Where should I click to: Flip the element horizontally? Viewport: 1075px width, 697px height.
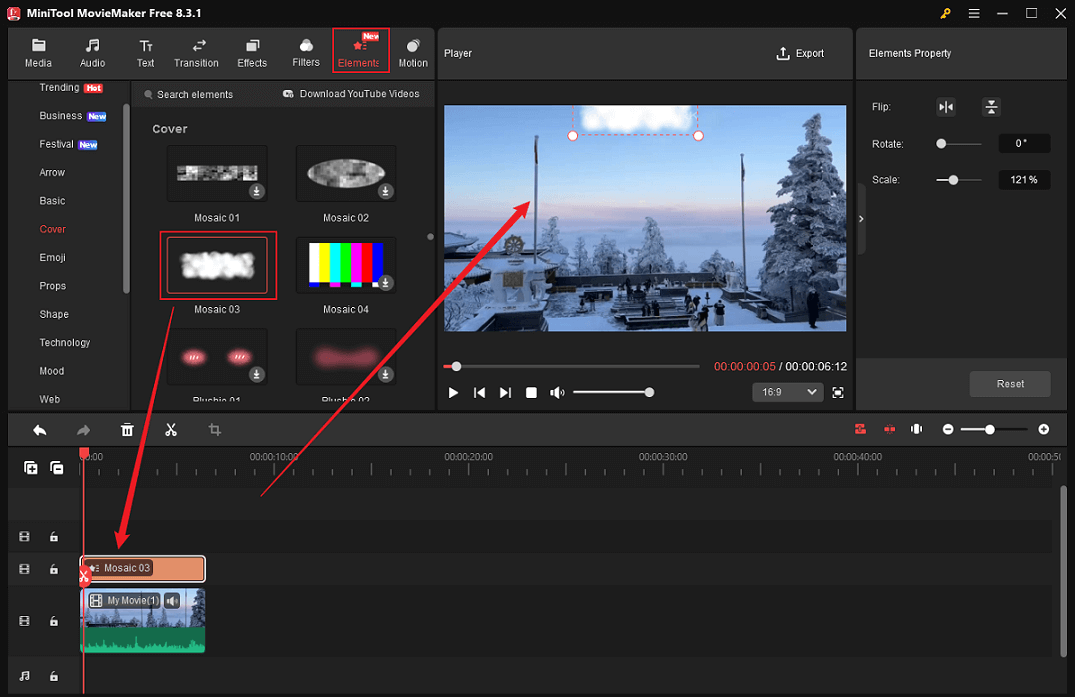[946, 107]
